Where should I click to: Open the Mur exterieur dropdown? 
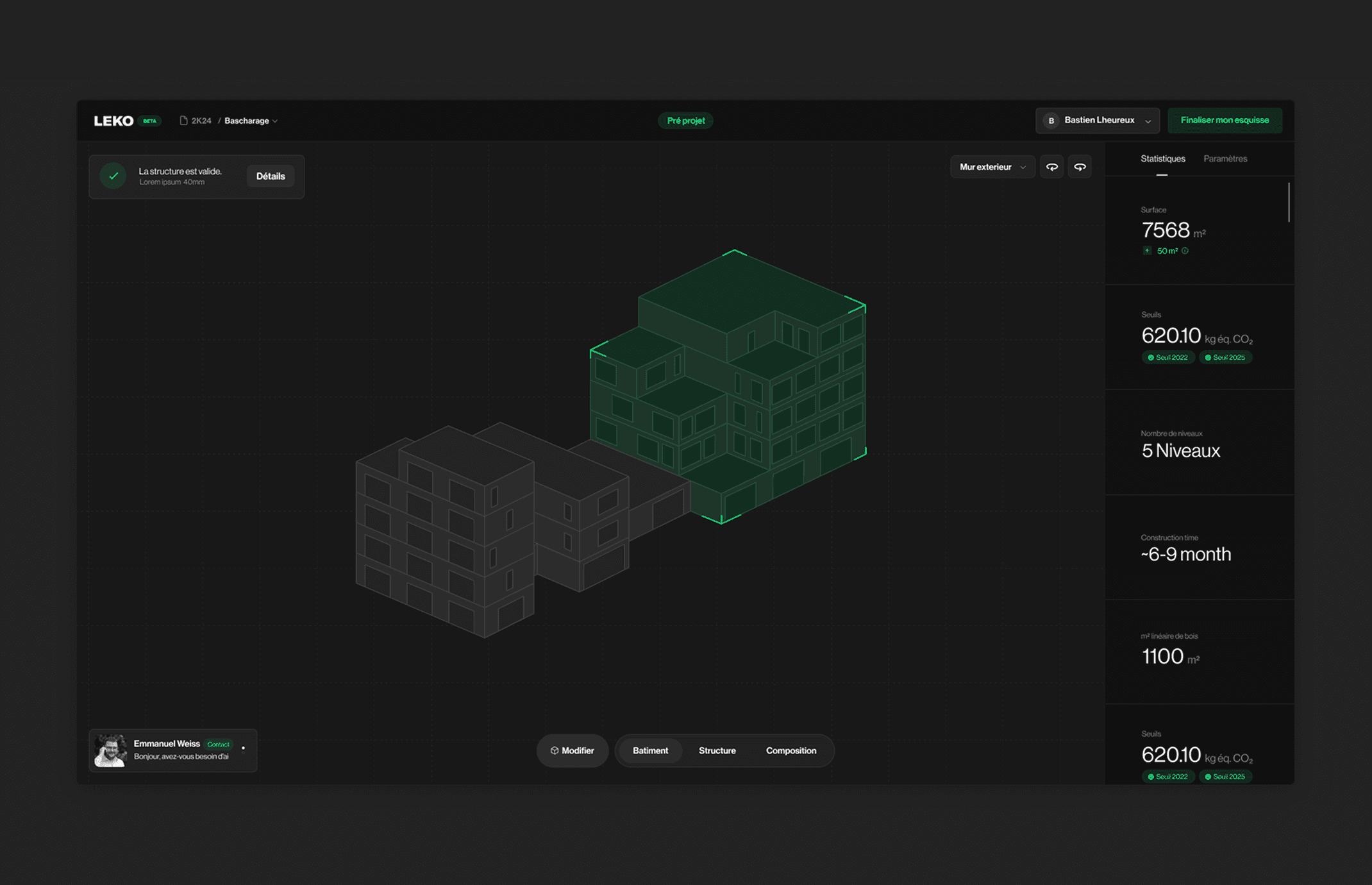tap(992, 167)
